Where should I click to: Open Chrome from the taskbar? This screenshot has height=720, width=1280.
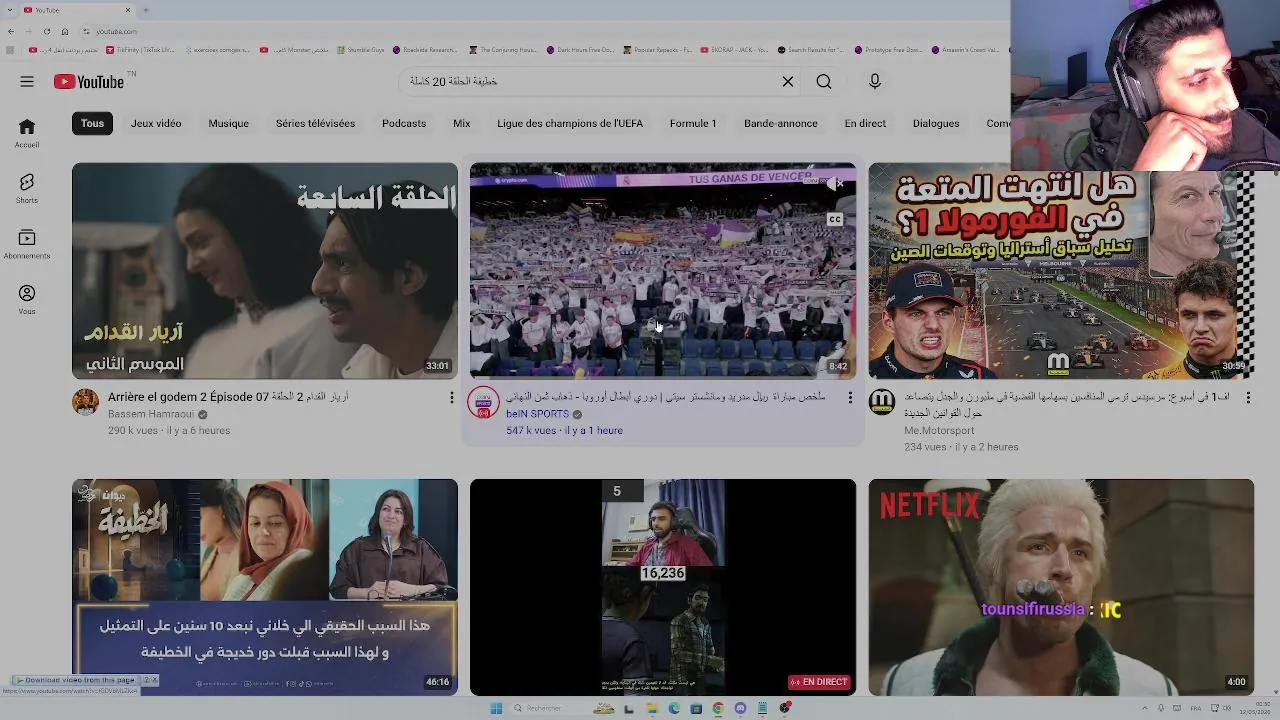click(x=718, y=708)
